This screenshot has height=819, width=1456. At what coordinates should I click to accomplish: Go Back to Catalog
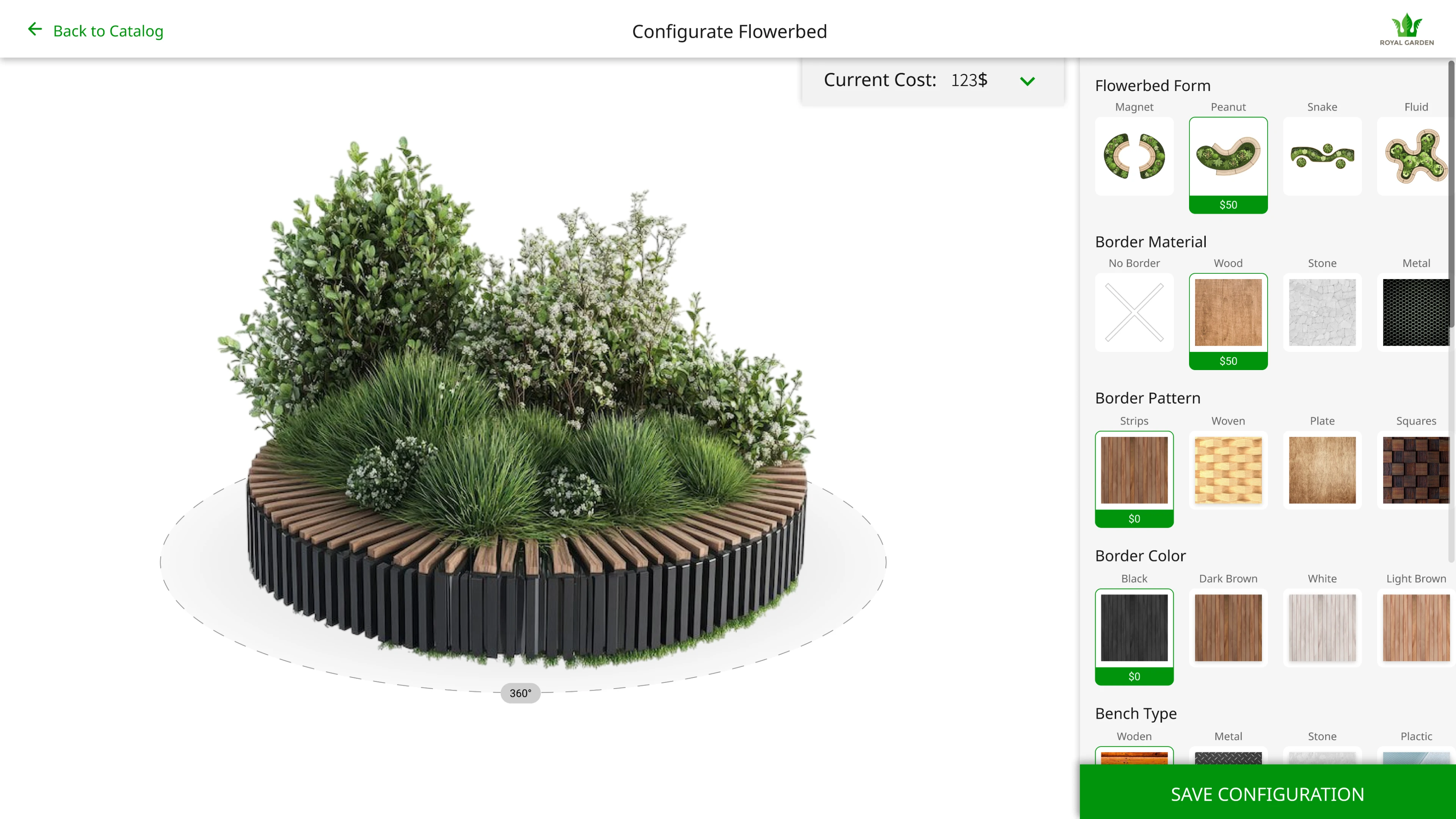(x=107, y=30)
